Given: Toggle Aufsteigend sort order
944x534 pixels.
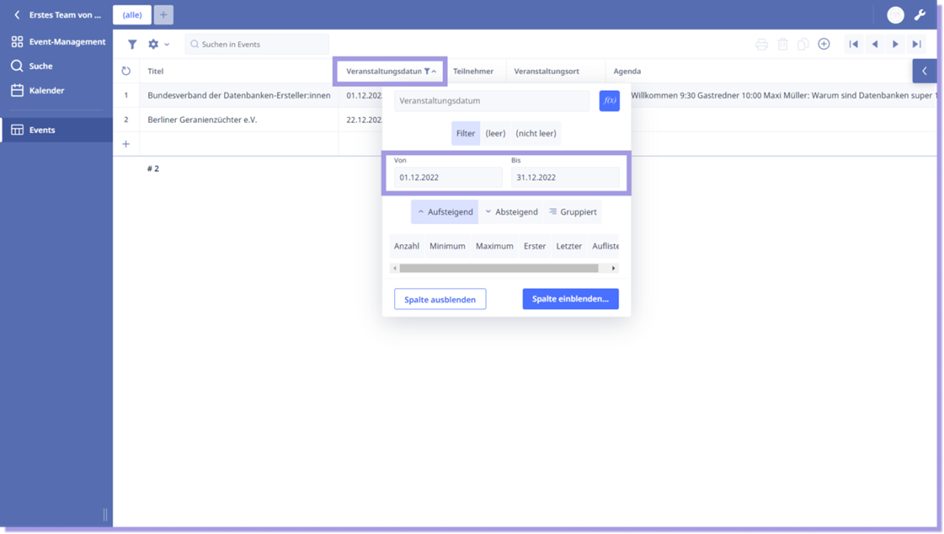Looking at the screenshot, I should point(444,212).
